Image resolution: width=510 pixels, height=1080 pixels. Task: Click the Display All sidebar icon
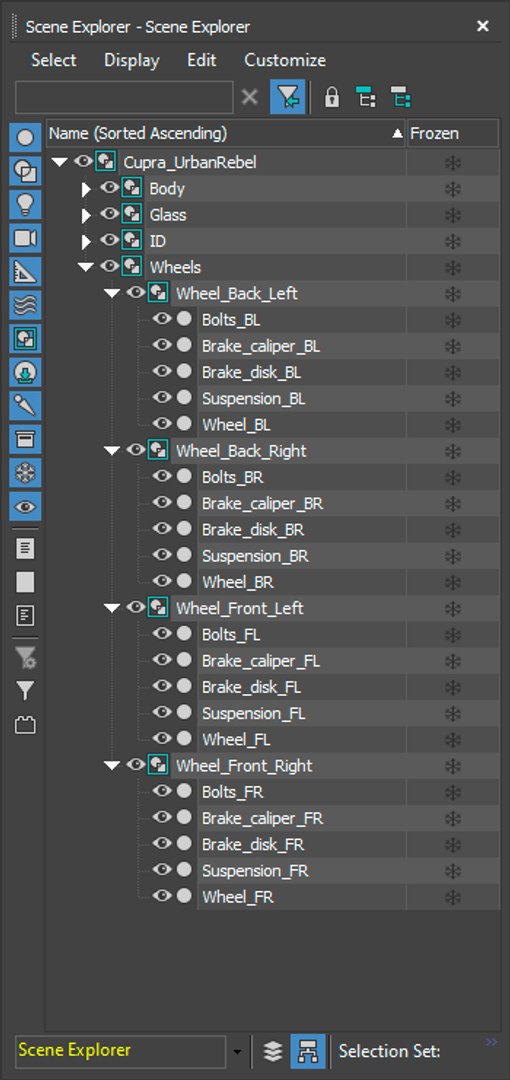tap(25, 549)
